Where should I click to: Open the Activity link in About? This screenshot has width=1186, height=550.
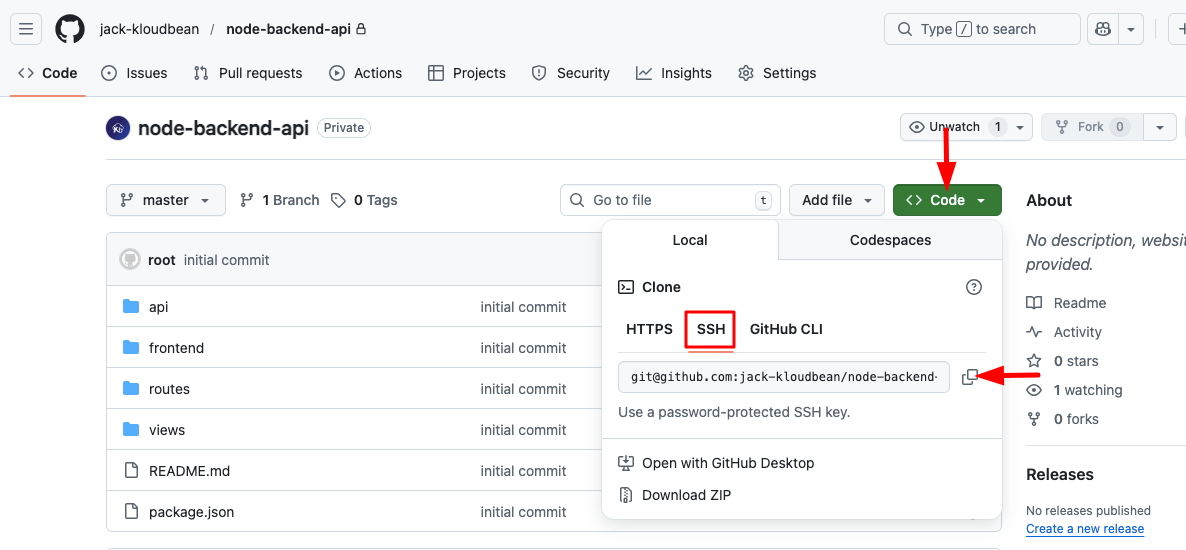coord(1064,332)
